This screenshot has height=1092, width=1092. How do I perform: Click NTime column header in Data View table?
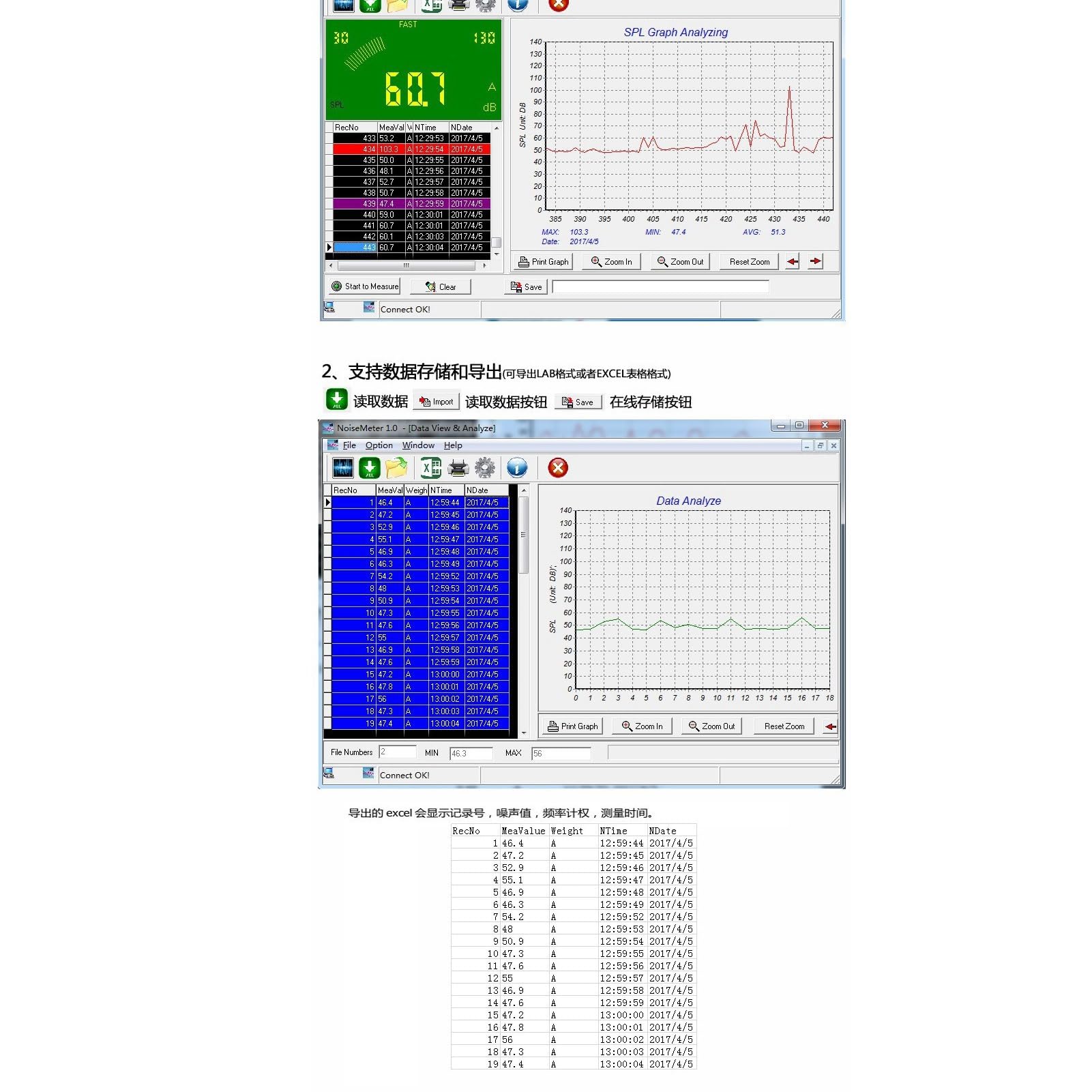click(446, 490)
